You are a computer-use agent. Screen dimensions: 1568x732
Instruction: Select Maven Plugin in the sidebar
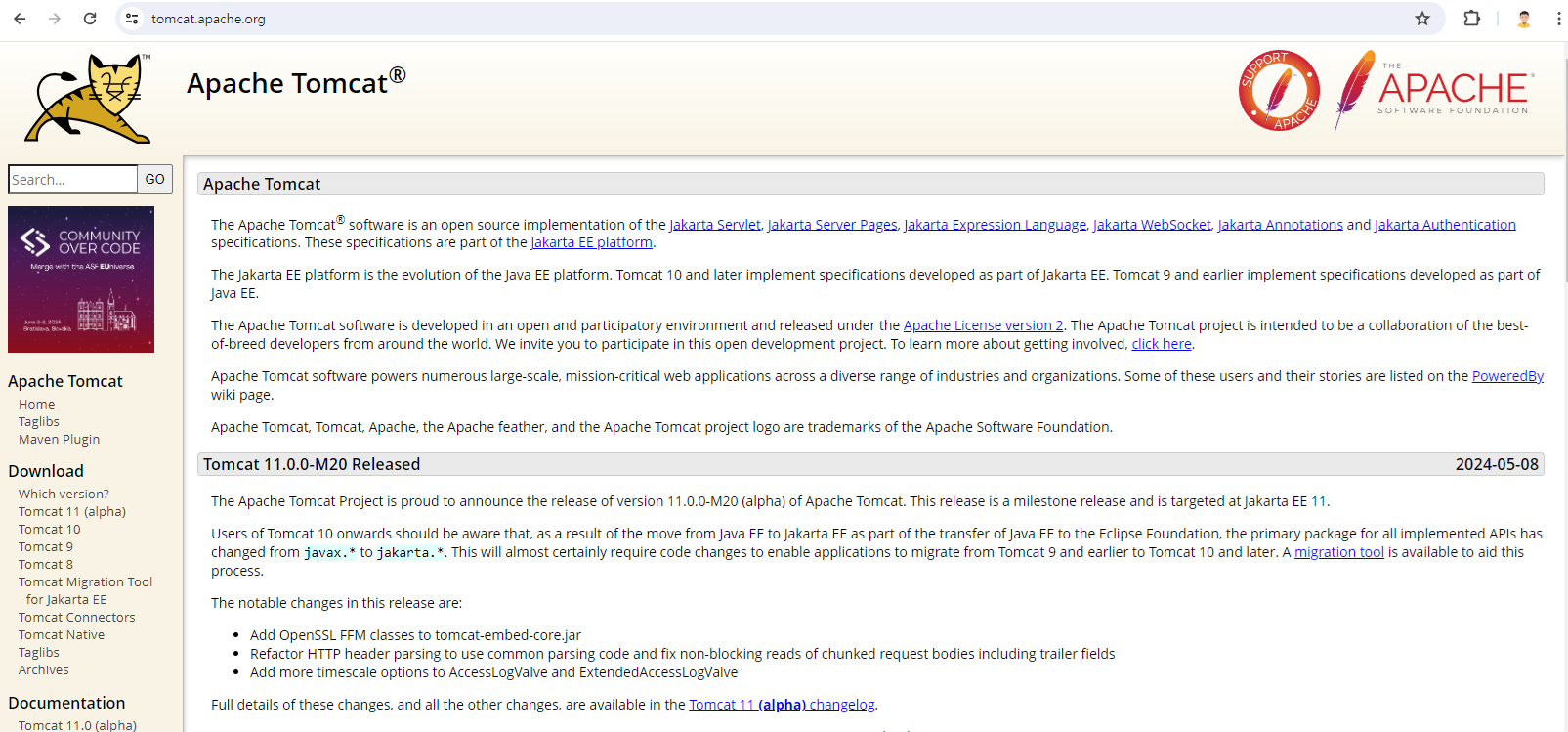(59, 440)
